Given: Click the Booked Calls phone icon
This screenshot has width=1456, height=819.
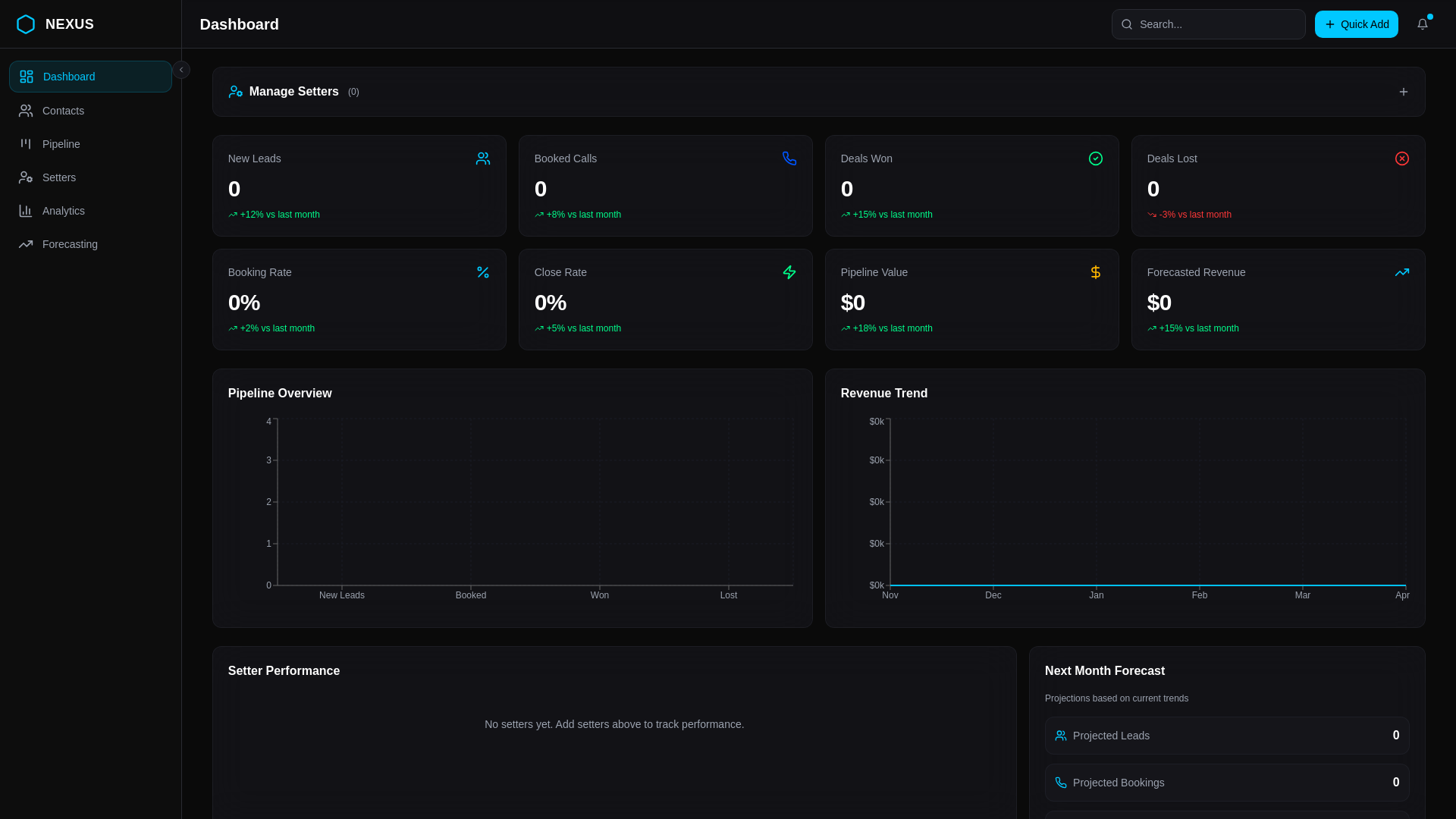Looking at the screenshot, I should [789, 158].
